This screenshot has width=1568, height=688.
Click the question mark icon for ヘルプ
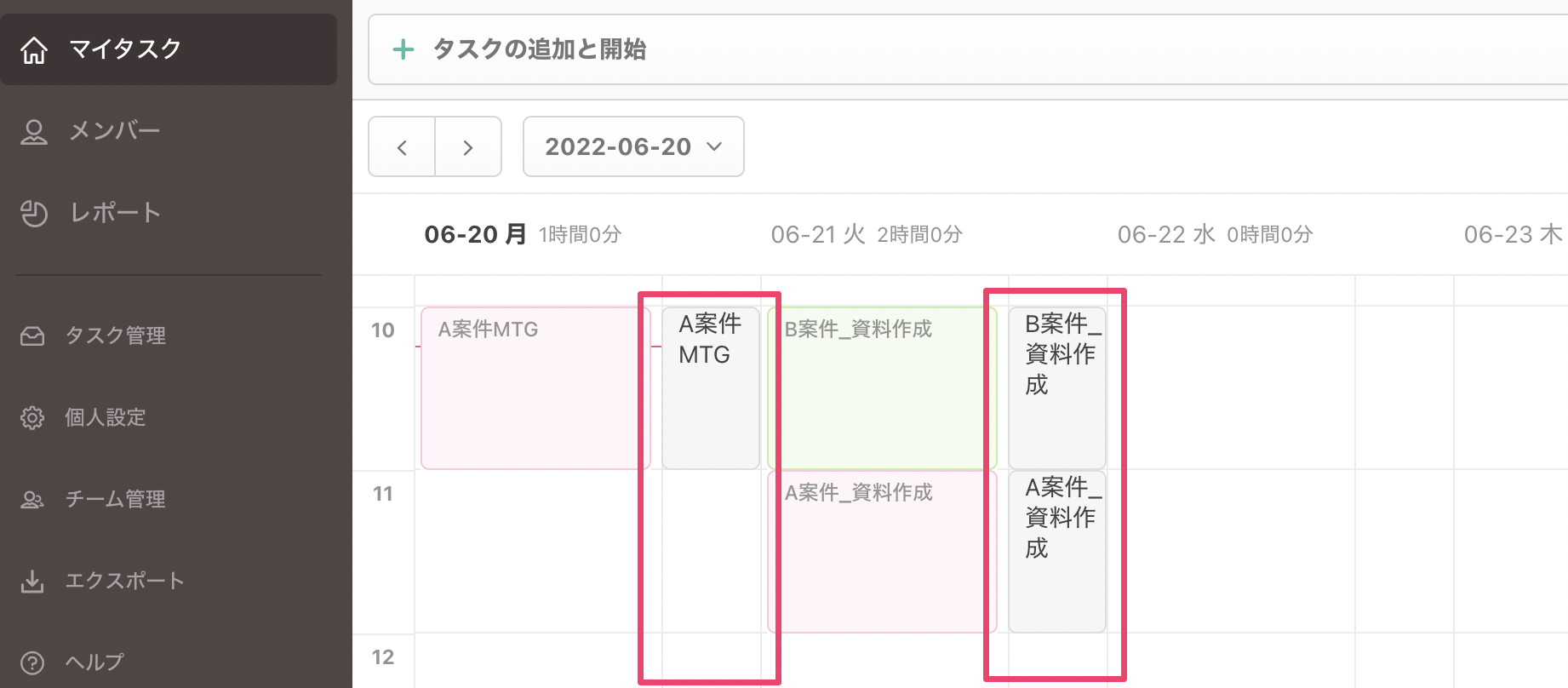click(x=32, y=662)
